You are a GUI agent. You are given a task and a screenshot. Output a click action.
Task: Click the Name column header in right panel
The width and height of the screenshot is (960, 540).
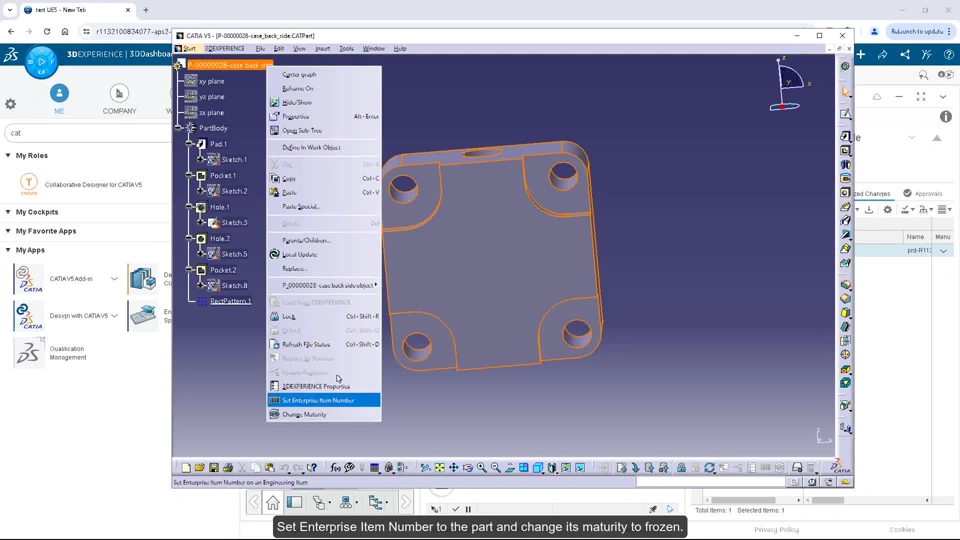click(x=915, y=237)
